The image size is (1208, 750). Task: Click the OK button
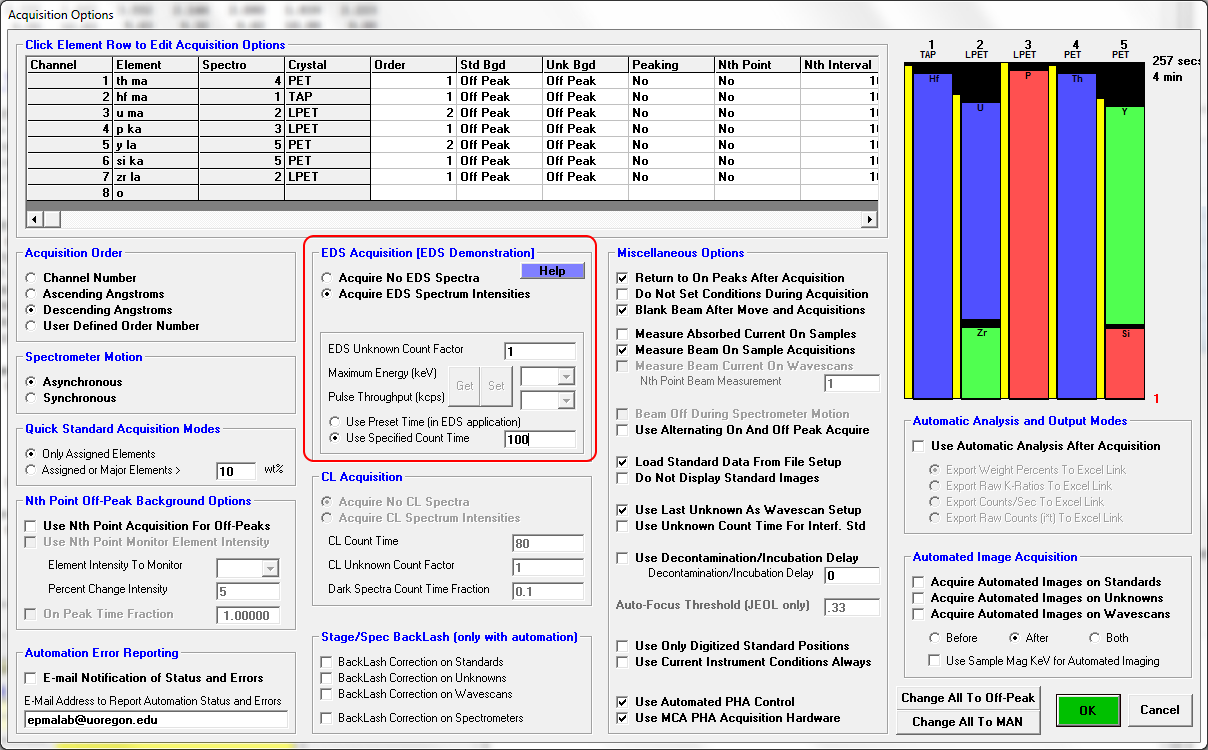(1088, 710)
